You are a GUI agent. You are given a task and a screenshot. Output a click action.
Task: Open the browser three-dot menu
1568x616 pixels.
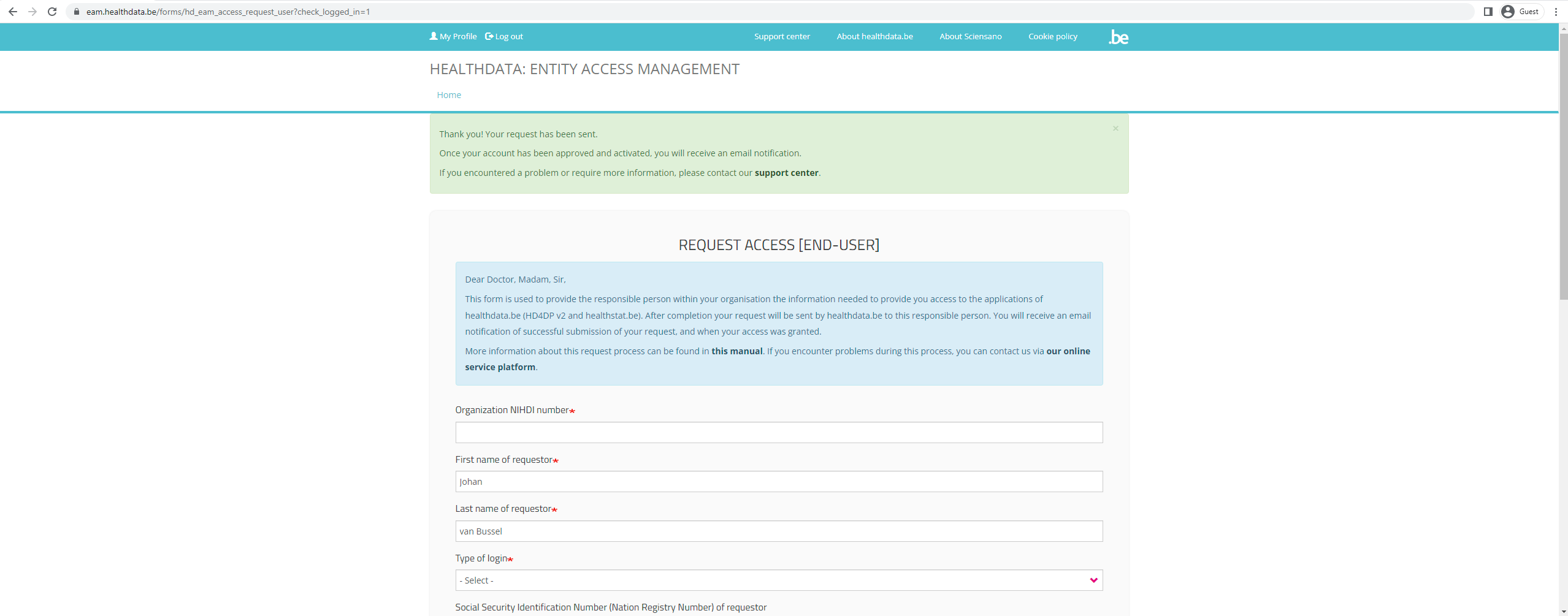coord(1556,12)
